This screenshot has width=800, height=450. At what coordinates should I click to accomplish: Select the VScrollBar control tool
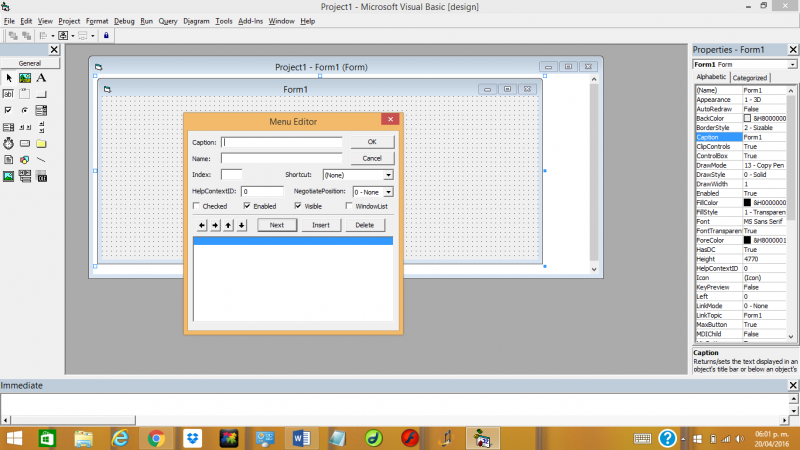tap(41, 127)
